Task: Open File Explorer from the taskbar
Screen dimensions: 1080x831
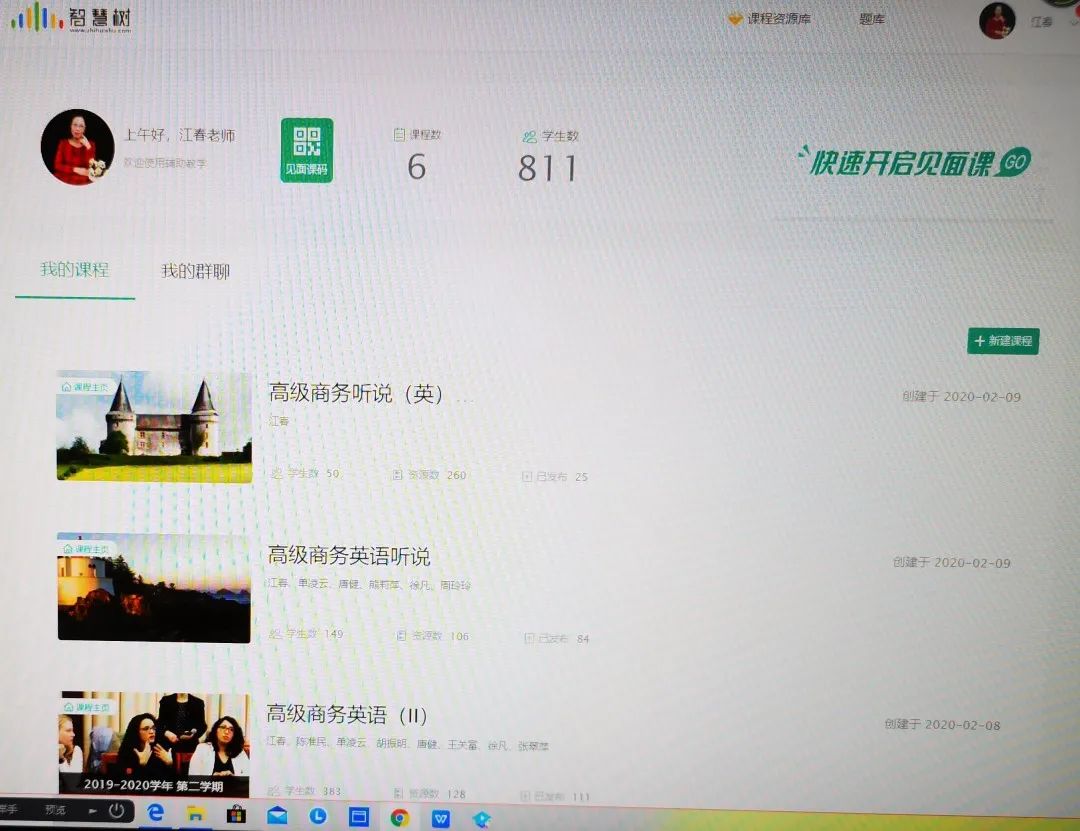Action: (x=196, y=814)
